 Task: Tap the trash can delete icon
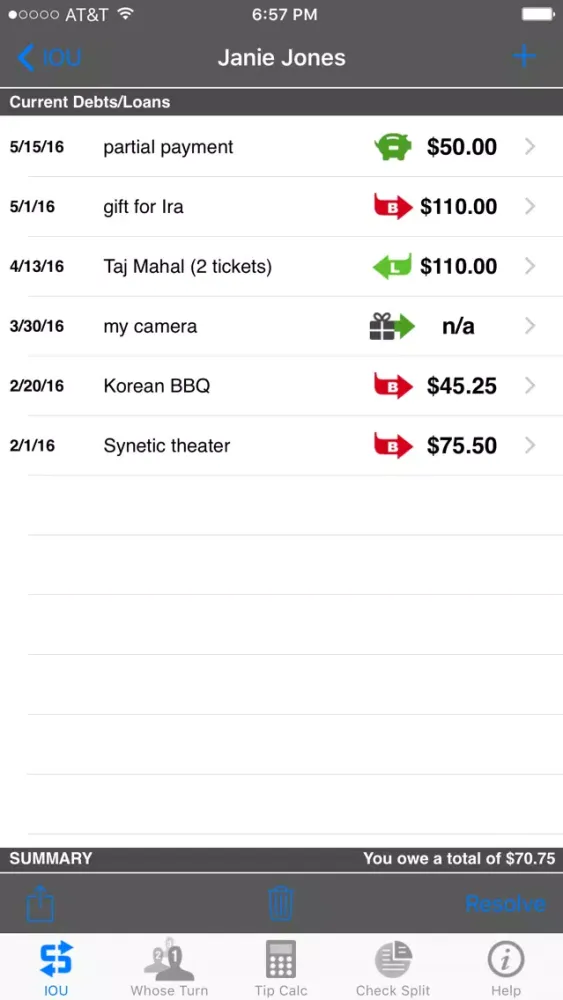[x=281, y=903]
